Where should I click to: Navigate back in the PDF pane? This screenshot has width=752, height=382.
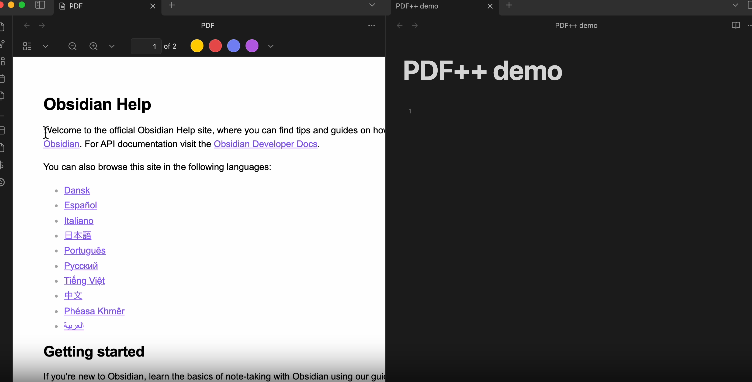coord(27,25)
